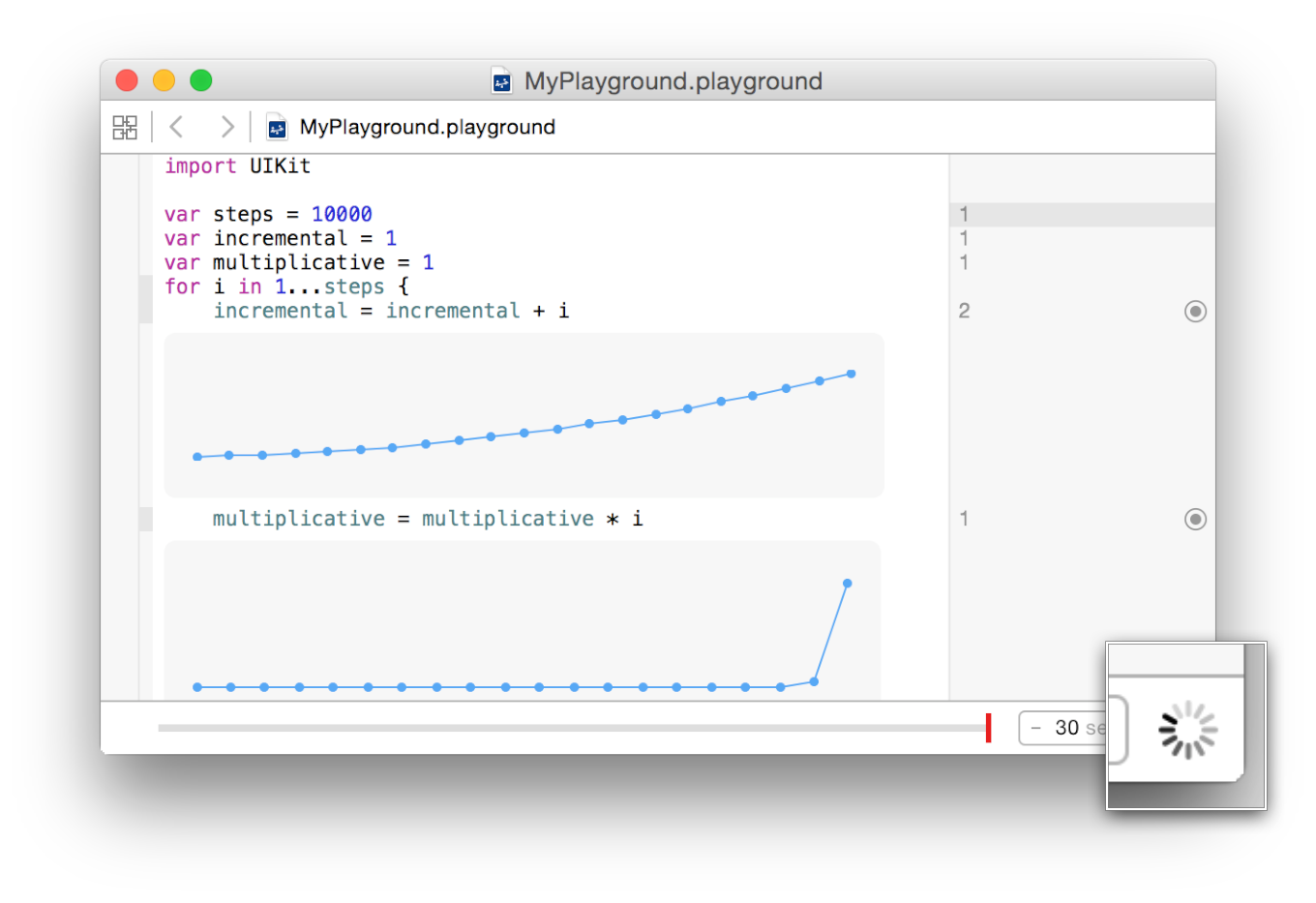Go back with the left chevron
The image size is (1316, 903).
176,127
